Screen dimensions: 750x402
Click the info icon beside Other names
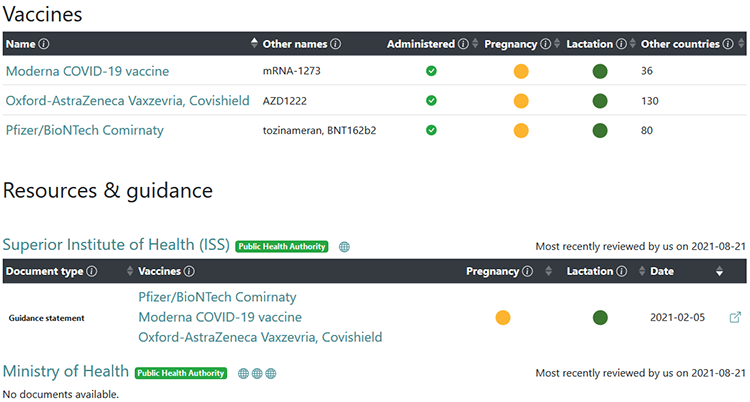pyautogui.click(x=336, y=44)
